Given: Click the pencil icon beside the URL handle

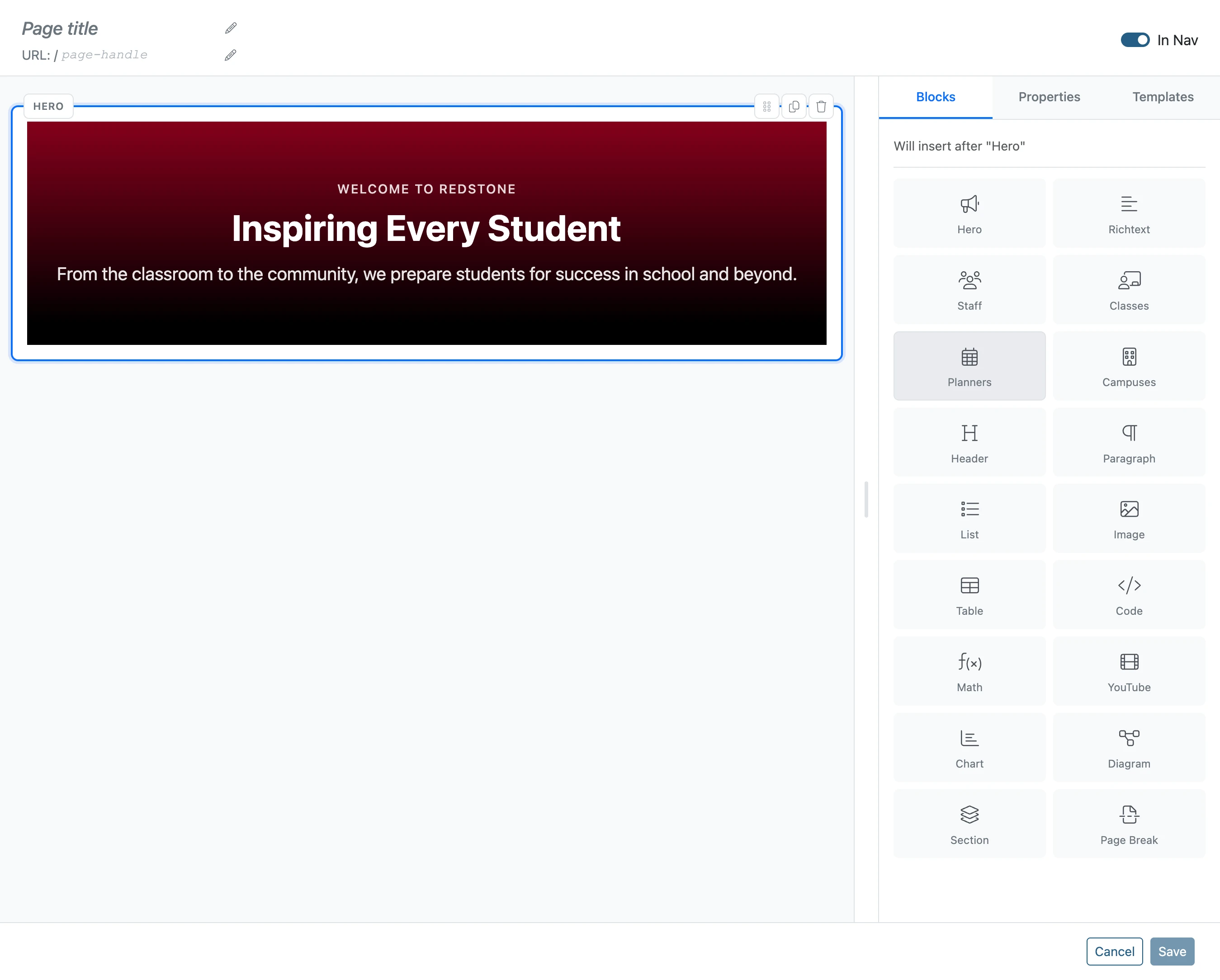Looking at the screenshot, I should (230, 55).
